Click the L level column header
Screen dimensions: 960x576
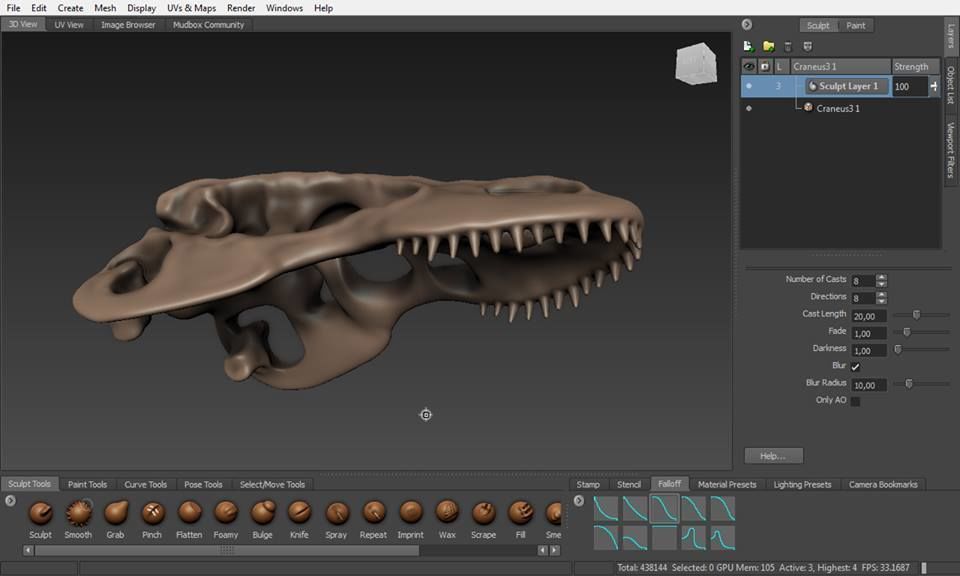[780, 66]
